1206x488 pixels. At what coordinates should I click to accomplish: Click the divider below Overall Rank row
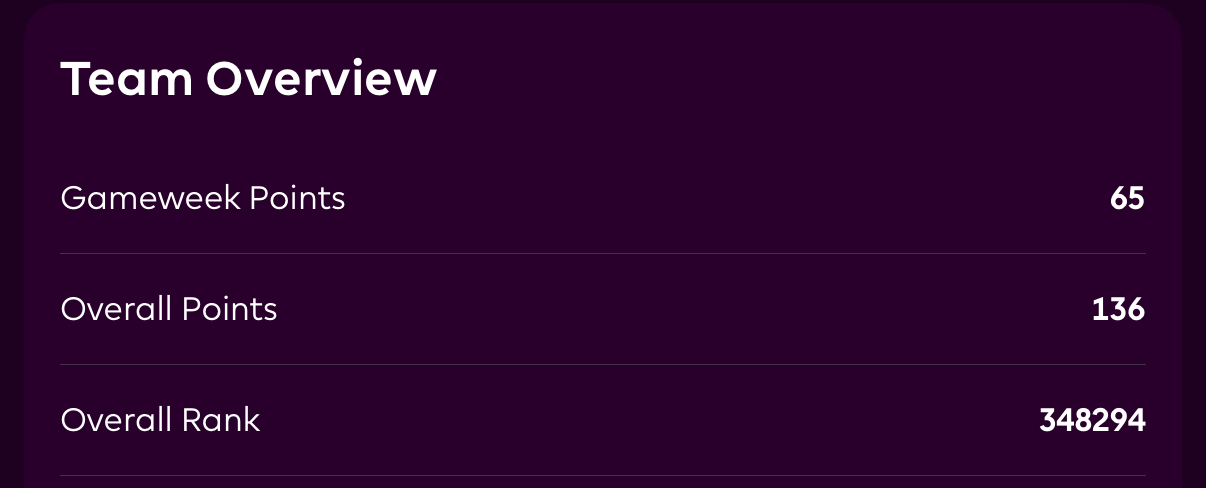(603, 475)
